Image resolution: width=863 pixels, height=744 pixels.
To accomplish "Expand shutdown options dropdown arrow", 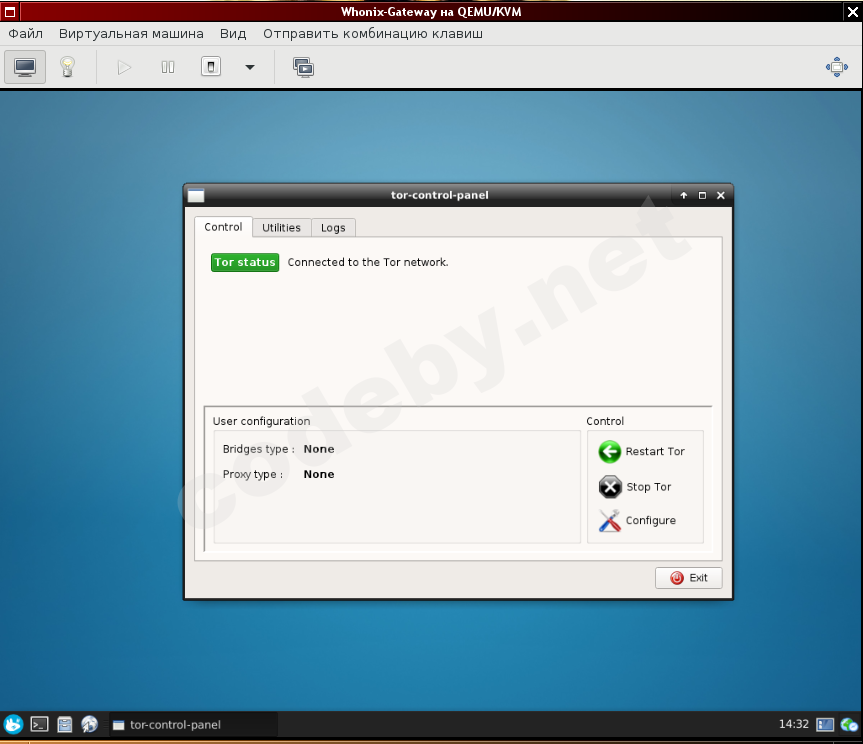I will pos(250,67).
